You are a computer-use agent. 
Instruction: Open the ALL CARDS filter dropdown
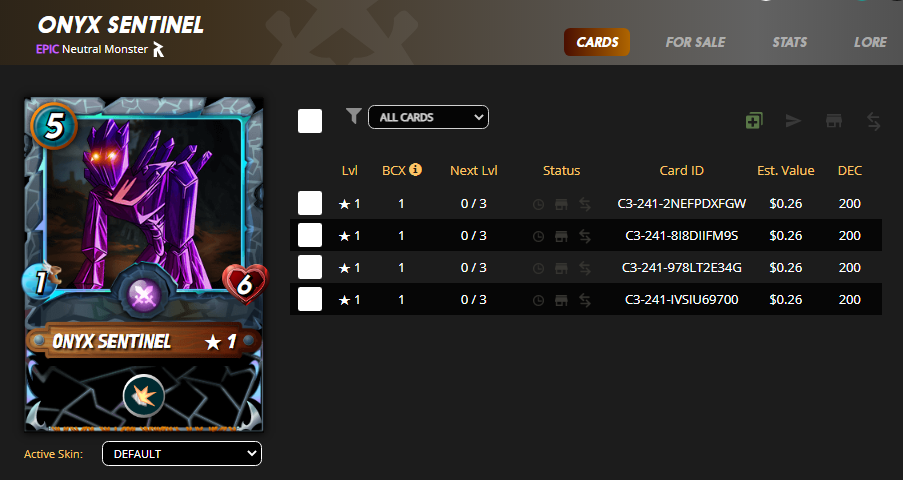pos(428,117)
